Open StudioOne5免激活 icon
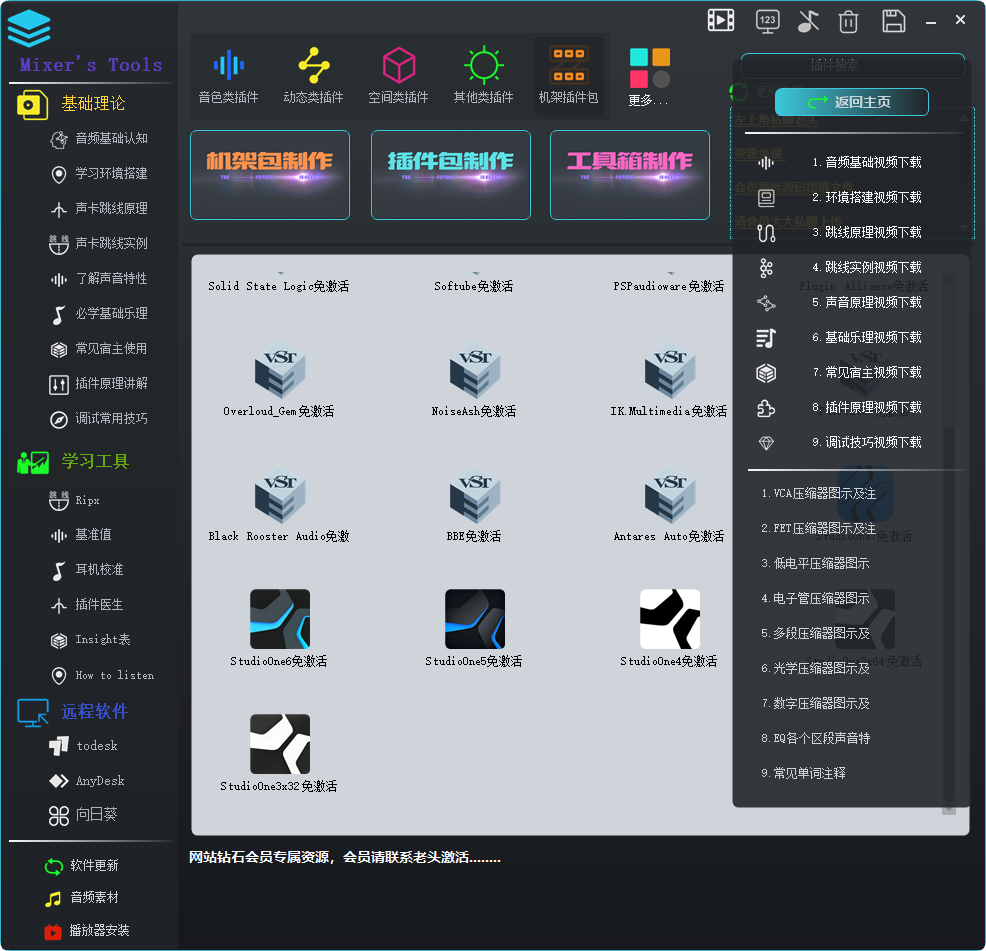Image resolution: width=986 pixels, height=951 pixels. (475, 619)
